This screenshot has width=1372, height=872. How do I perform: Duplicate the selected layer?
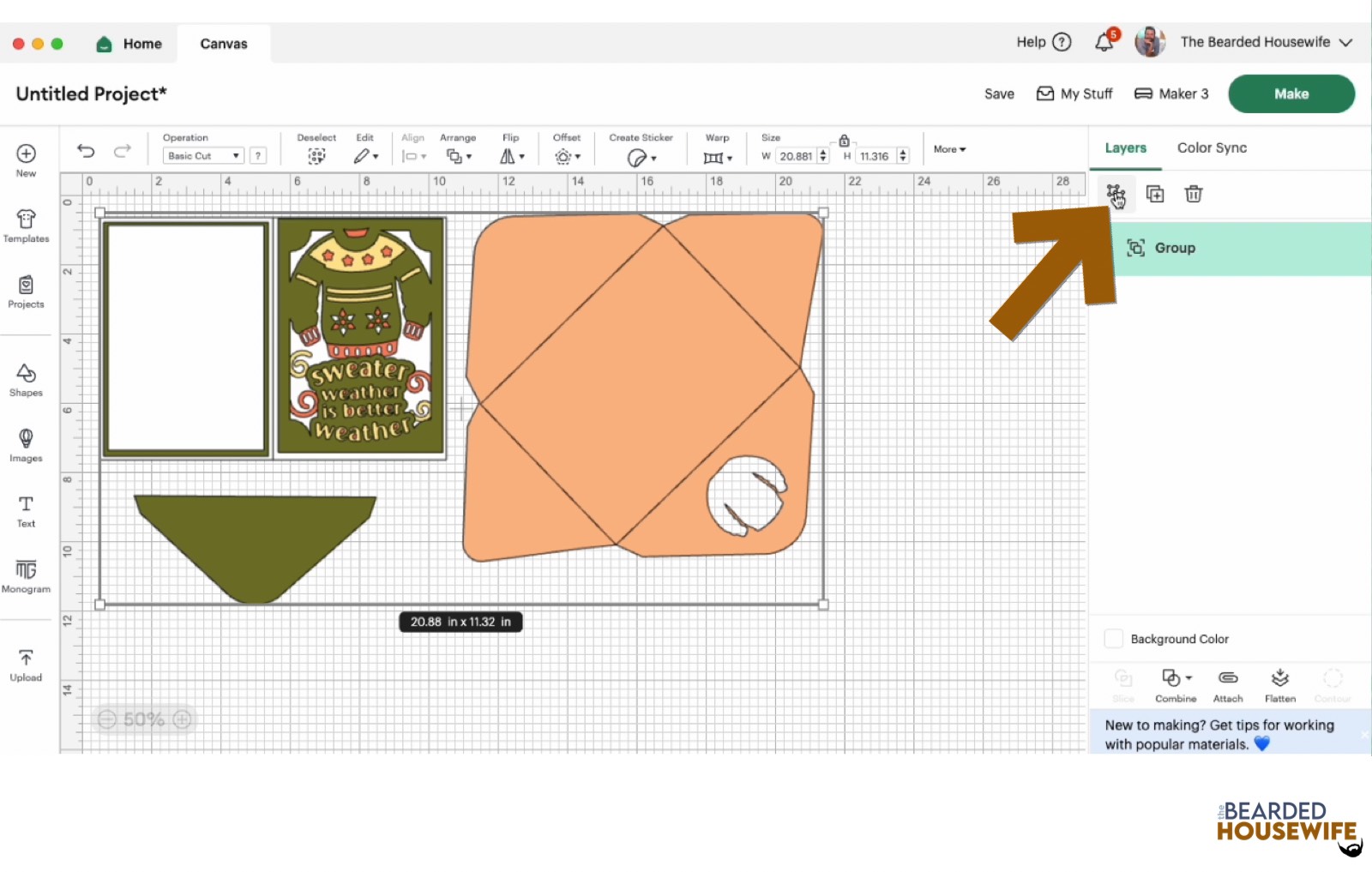(1155, 194)
